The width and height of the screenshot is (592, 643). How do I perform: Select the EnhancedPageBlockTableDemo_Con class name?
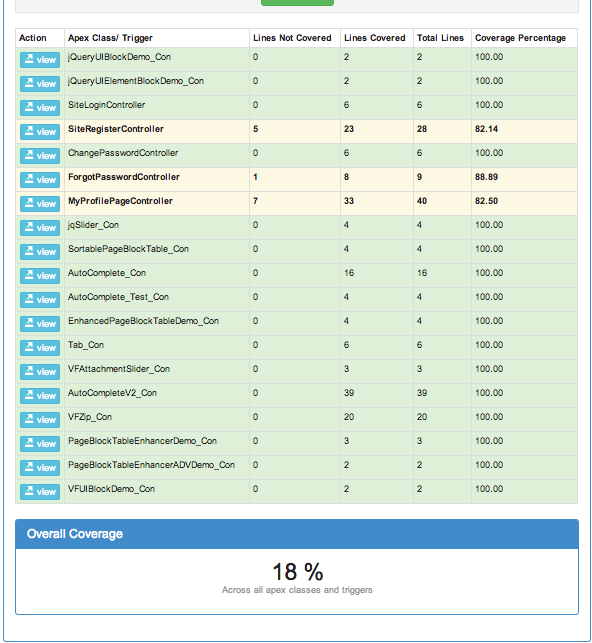coord(143,321)
